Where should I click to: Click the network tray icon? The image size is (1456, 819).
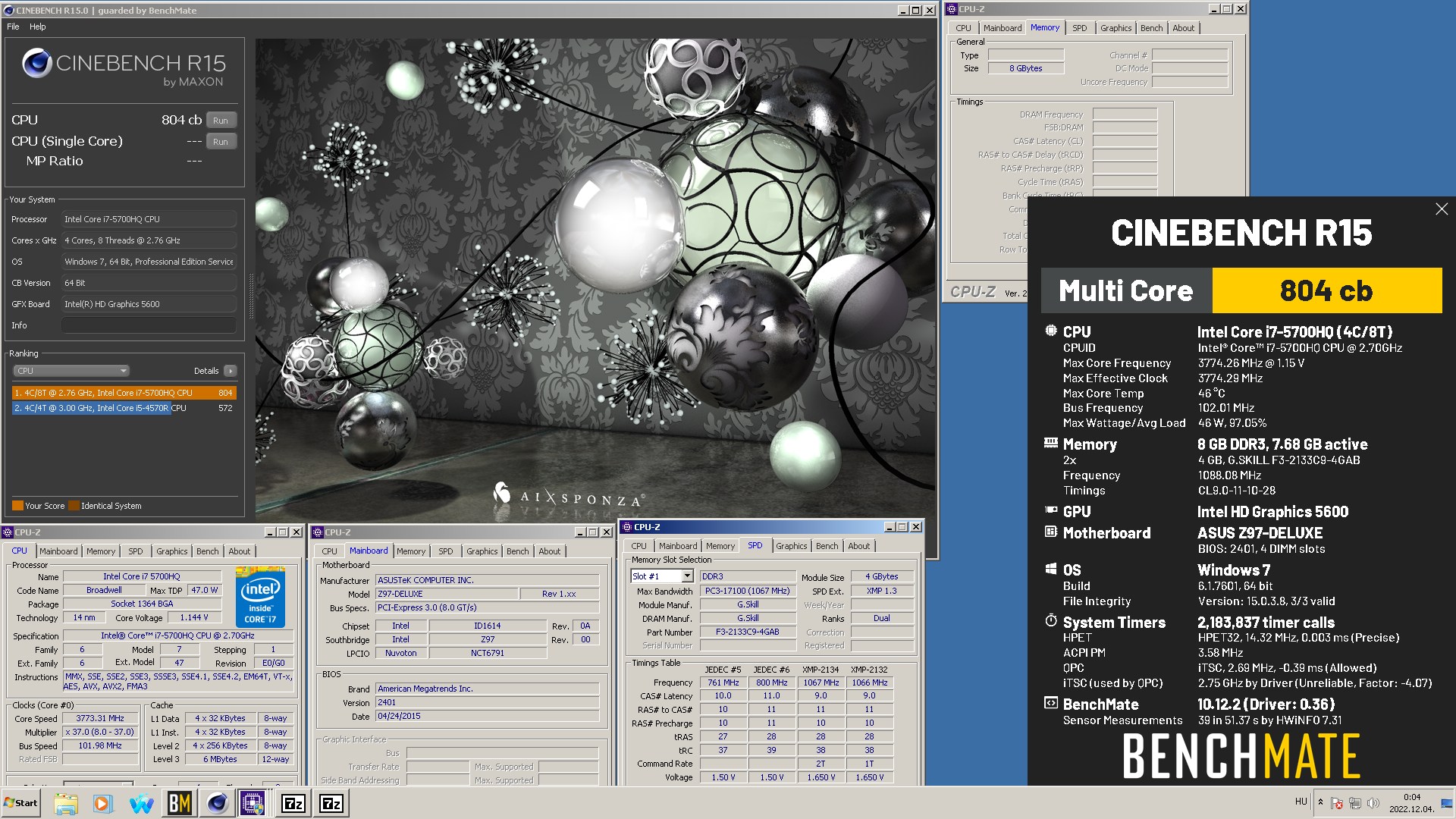pos(1355,803)
